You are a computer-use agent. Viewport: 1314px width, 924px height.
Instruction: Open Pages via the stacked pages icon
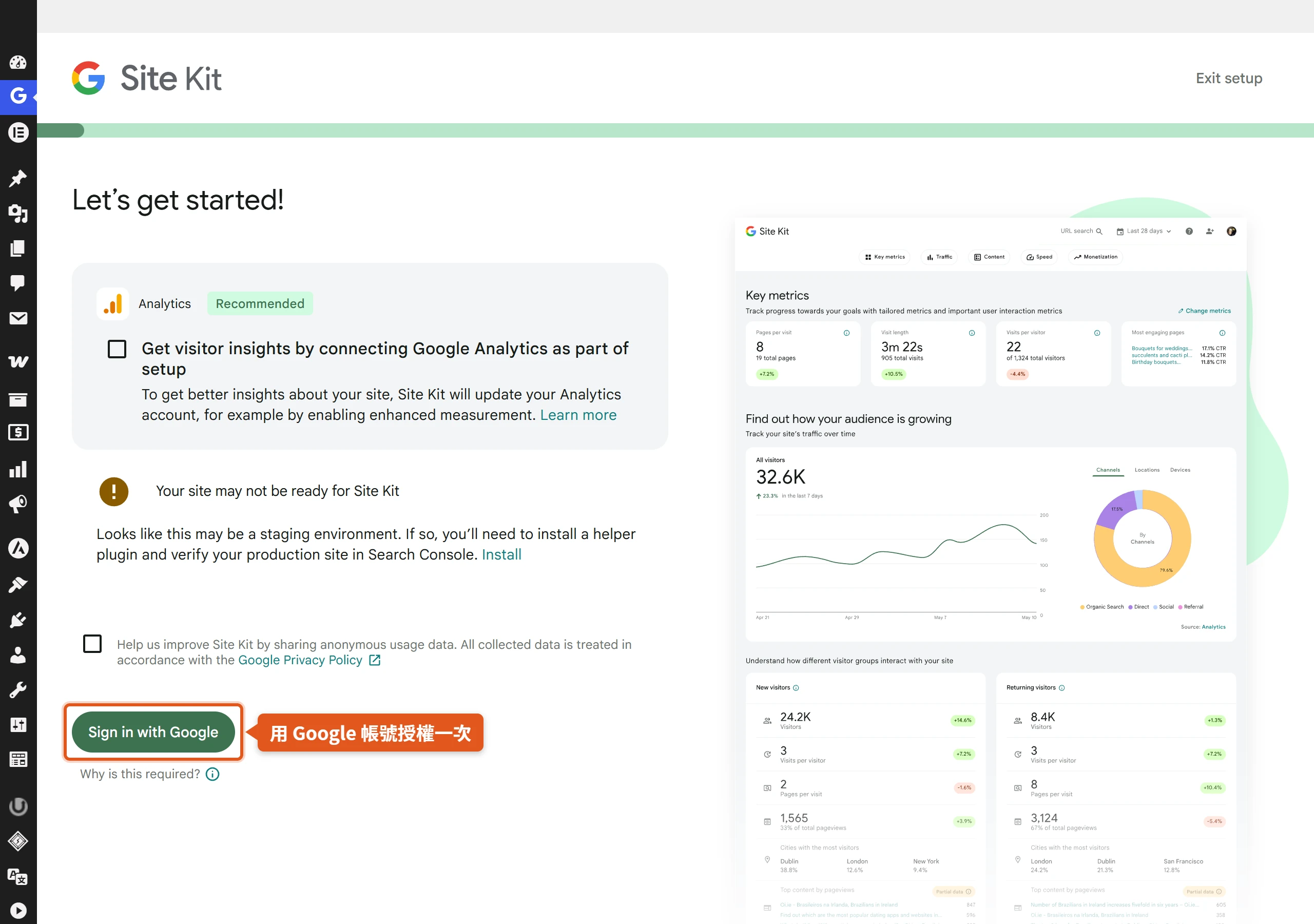[18, 248]
